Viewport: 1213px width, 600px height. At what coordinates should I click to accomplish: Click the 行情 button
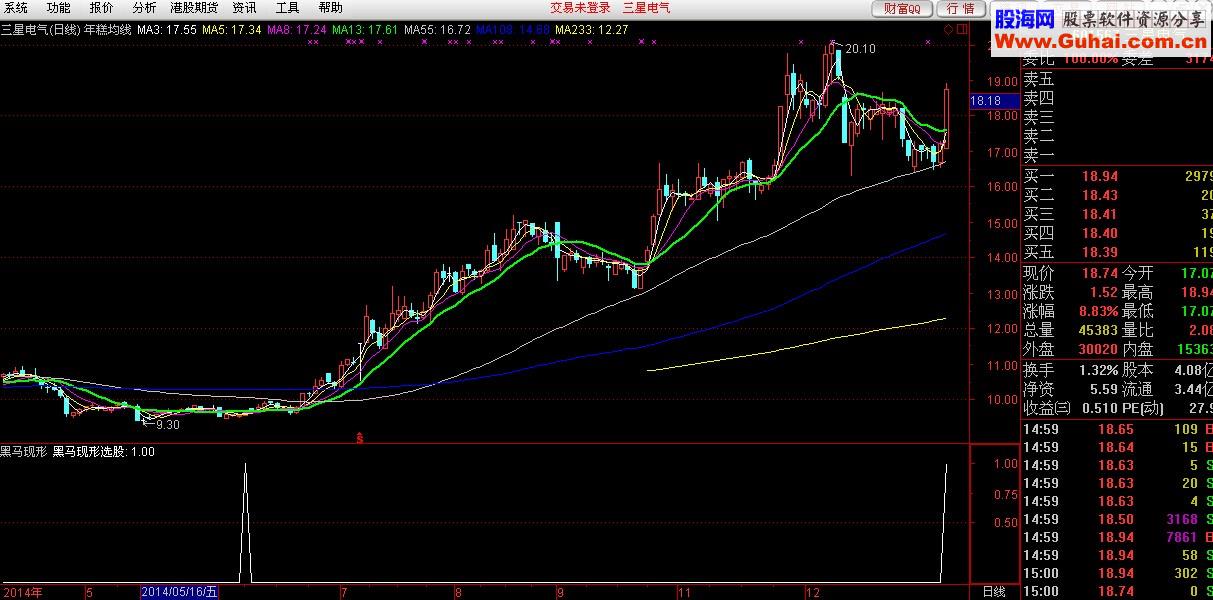[959, 9]
